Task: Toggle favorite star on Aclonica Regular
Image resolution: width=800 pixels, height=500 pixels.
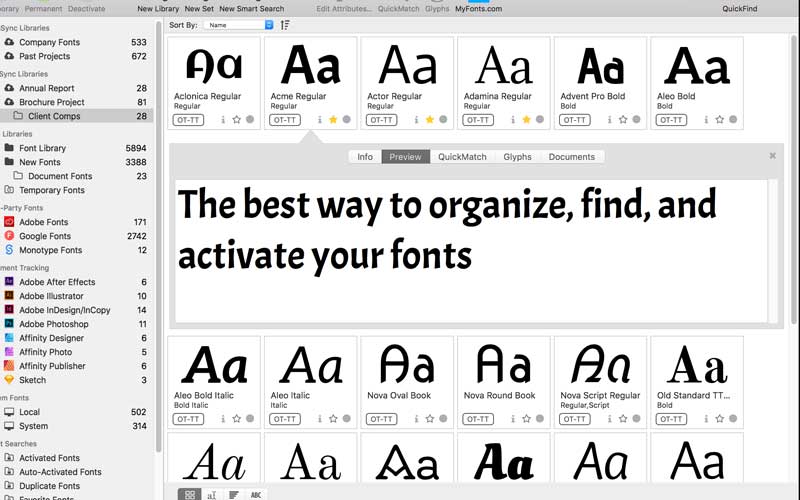Action: pyautogui.click(x=236, y=119)
